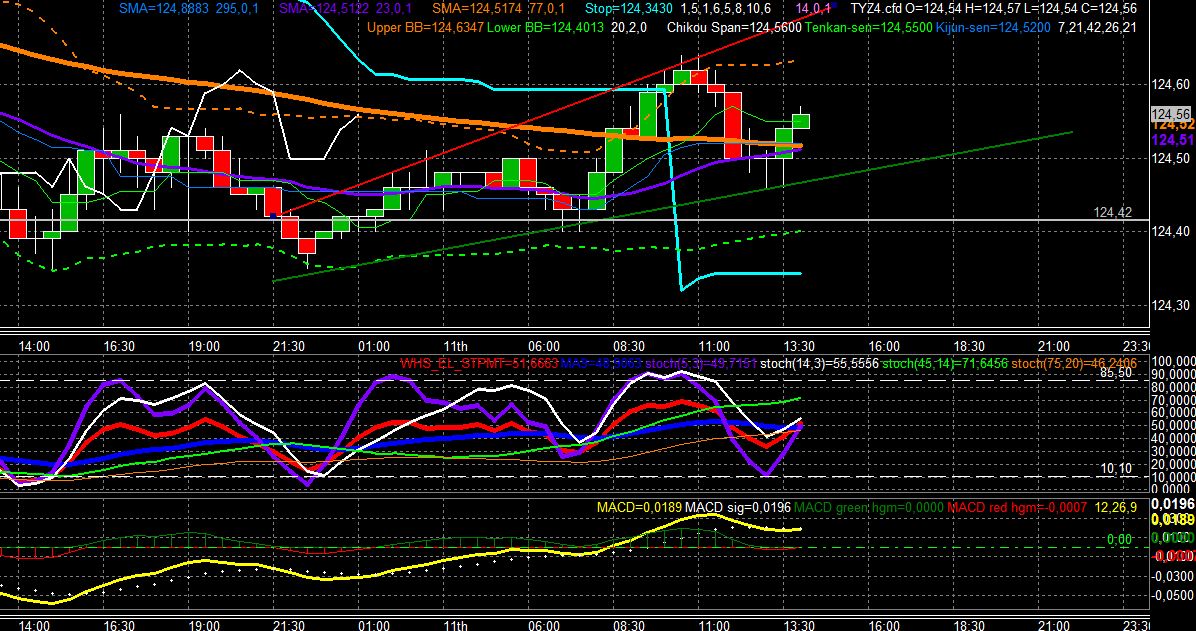Viewport: 1196px width, 631px height.
Task: Click 50,0000 on the stochastic axis
Action: click(x=1172, y=425)
